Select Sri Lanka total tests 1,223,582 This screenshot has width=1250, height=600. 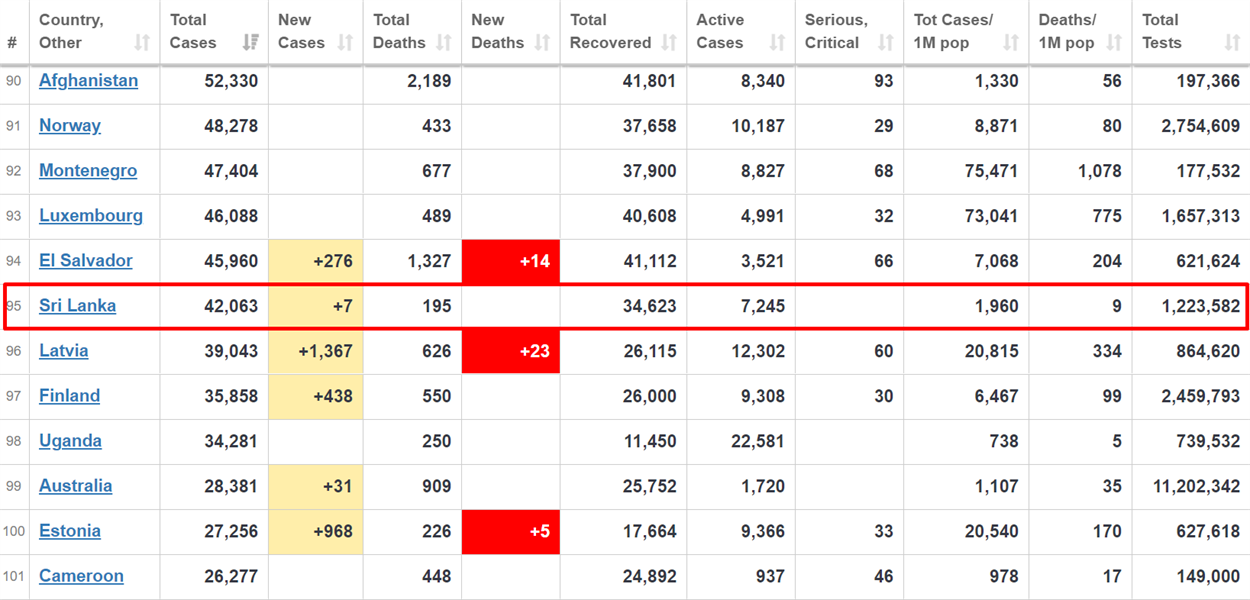(1201, 306)
